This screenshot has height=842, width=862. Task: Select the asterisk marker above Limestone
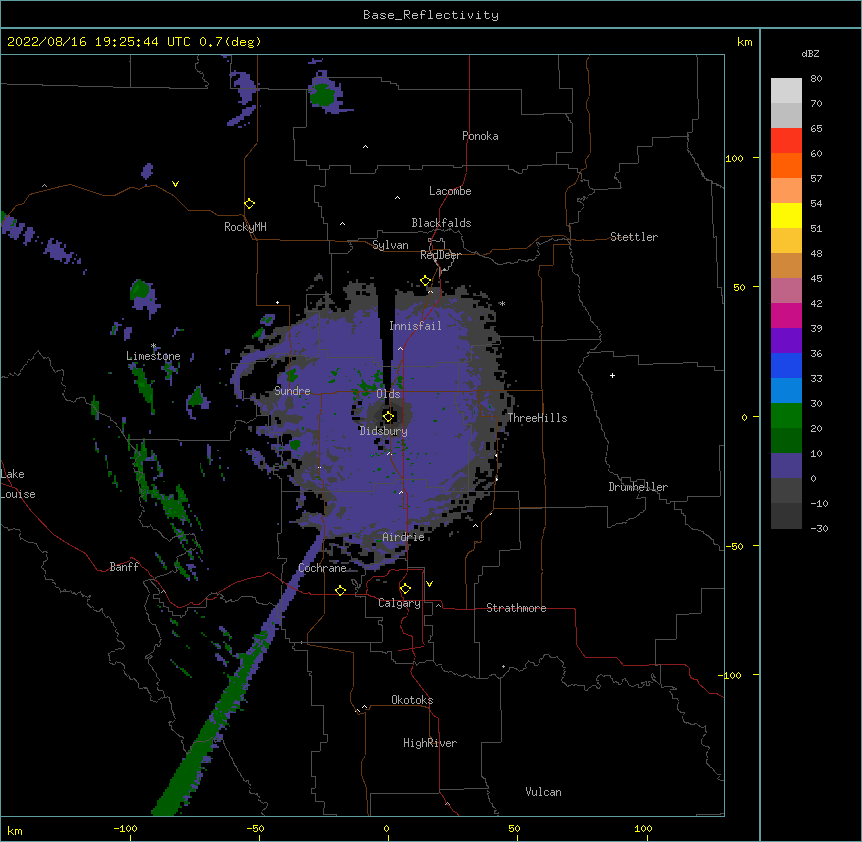pyautogui.click(x=154, y=346)
